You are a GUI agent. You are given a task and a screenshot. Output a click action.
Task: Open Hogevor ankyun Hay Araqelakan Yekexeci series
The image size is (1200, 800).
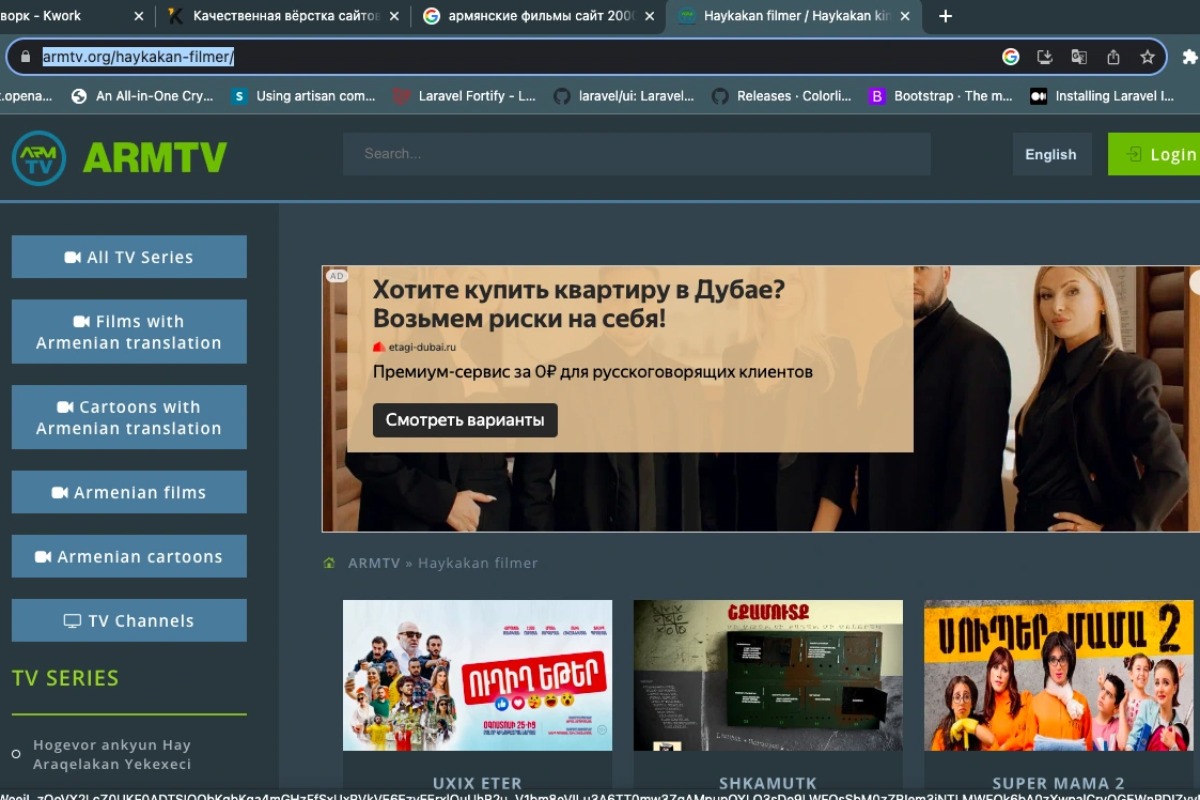pyautogui.click(x=111, y=754)
